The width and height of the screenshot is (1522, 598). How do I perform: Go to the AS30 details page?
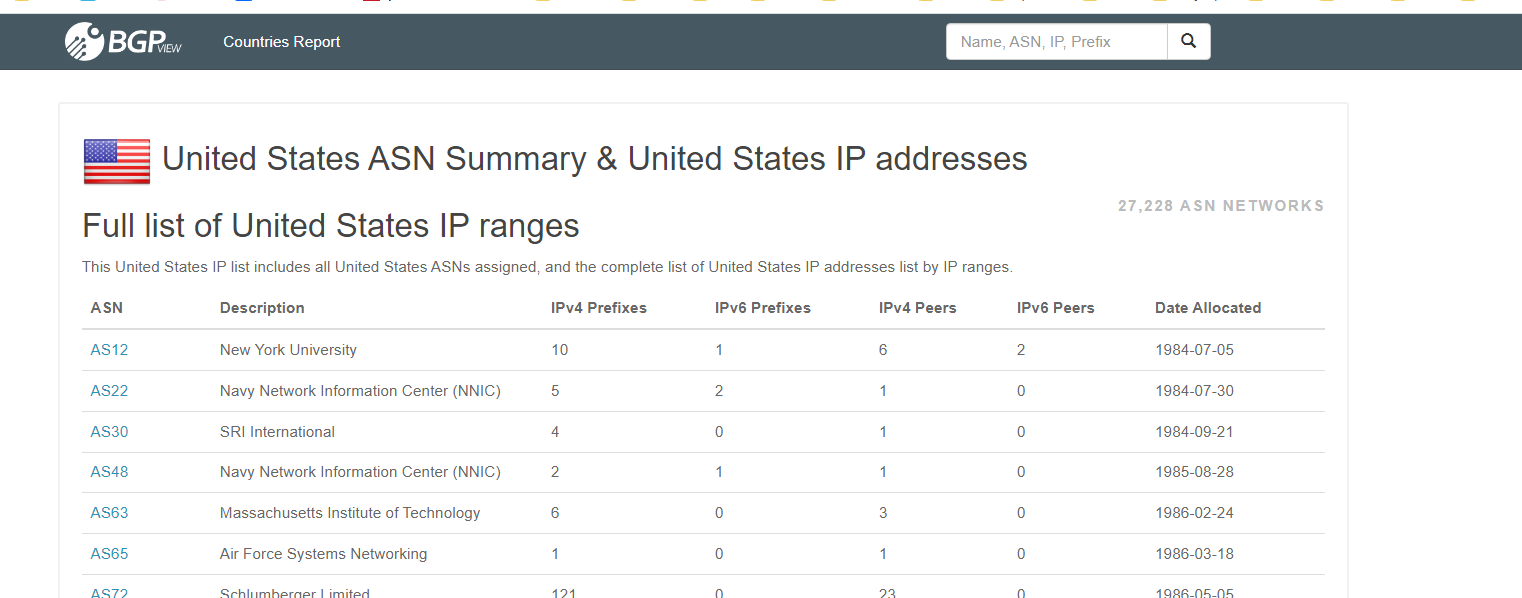coord(109,432)
